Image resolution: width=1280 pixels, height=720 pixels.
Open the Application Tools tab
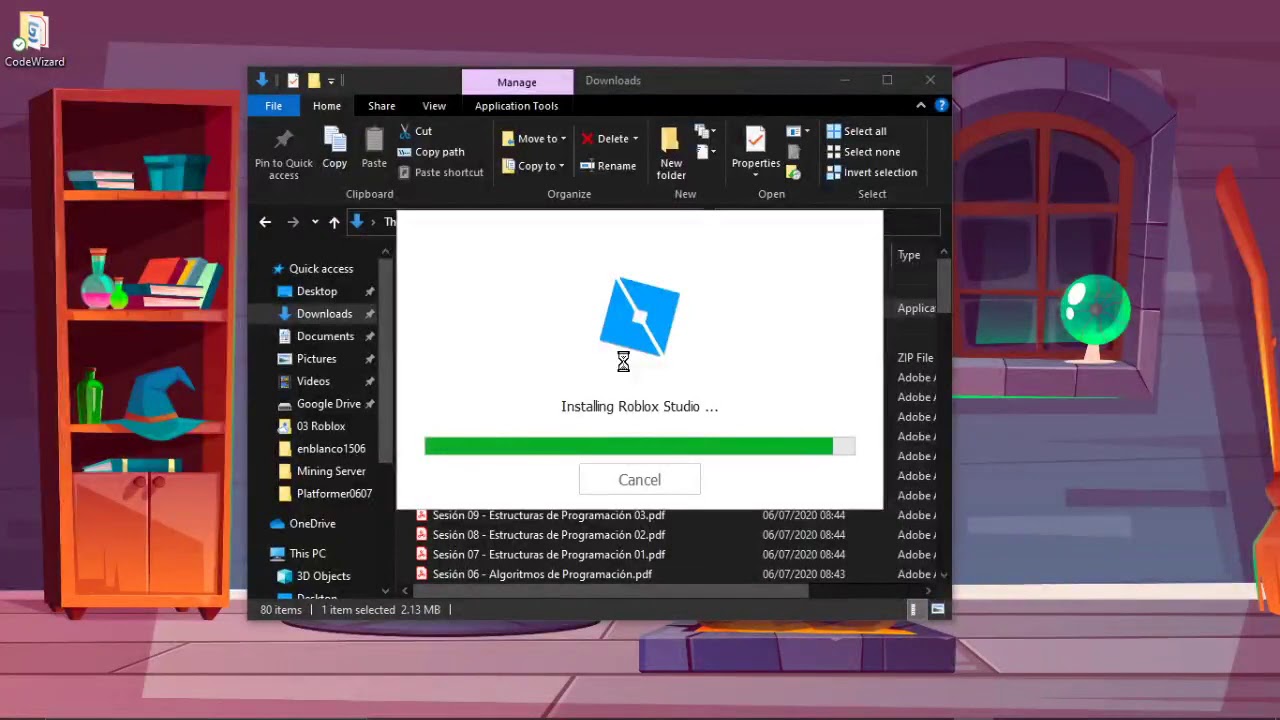517,106
